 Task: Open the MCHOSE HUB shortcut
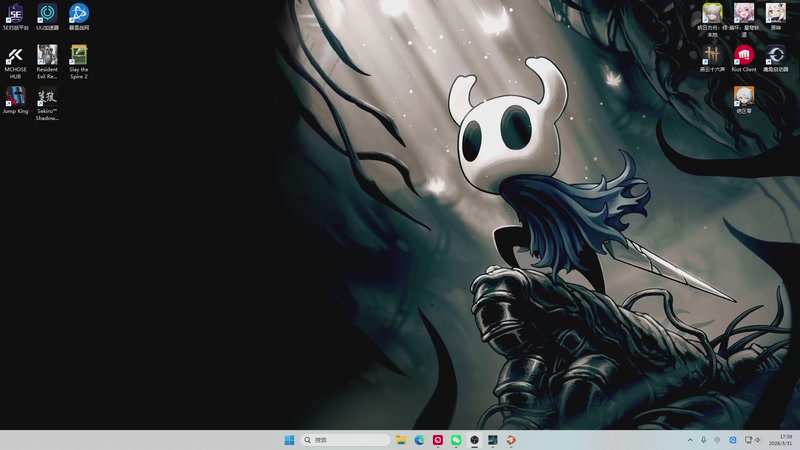tap(15, 62)
